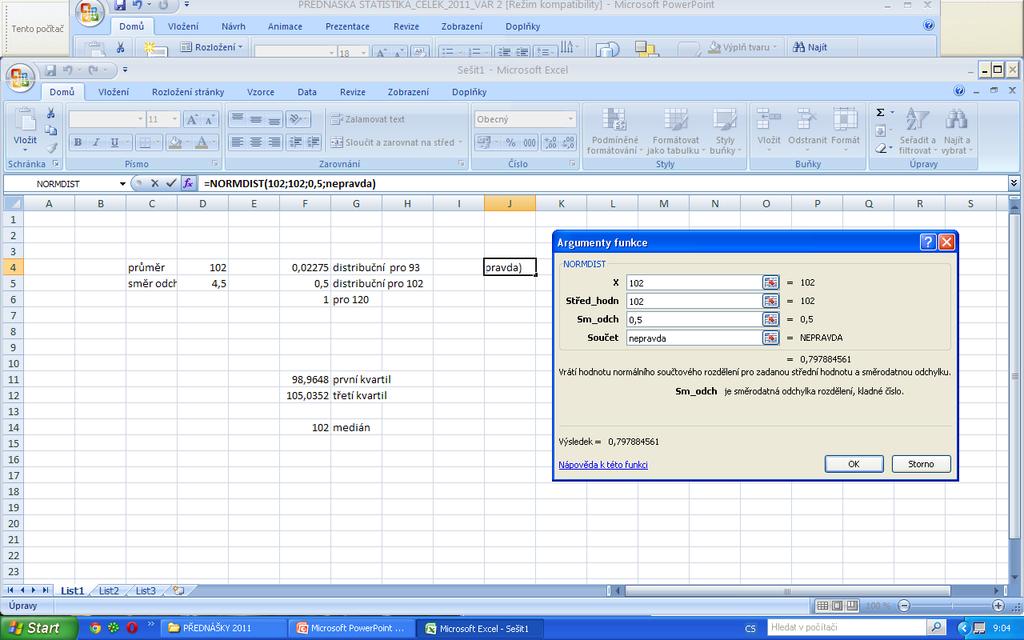
Task: Click OK in Argumenty funkce dialog
Action: pos(854,464)
